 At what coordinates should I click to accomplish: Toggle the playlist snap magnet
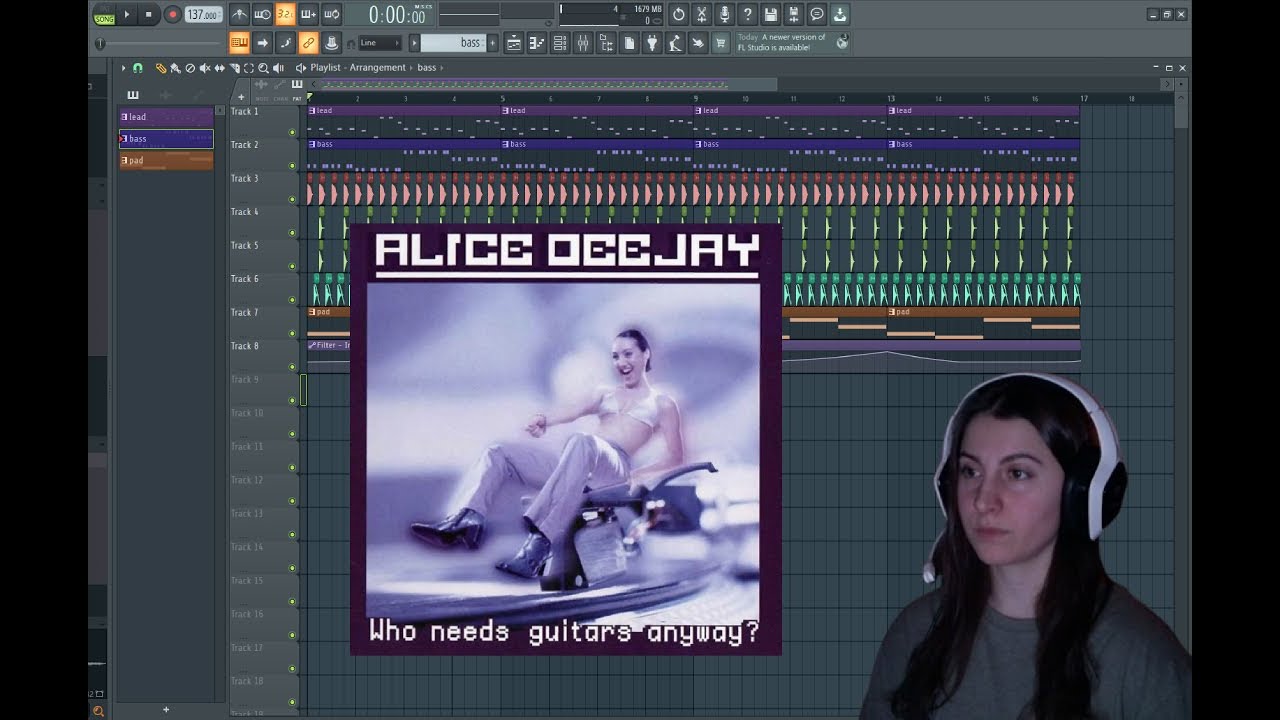click(137, 68)
